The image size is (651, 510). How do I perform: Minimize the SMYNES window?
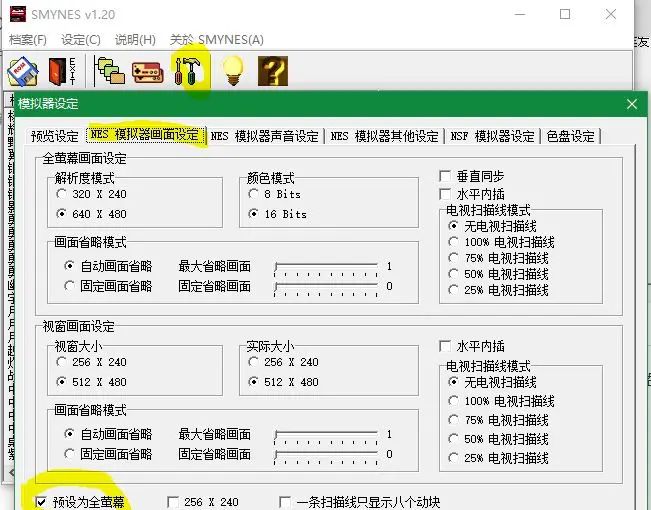pos(520,15)
